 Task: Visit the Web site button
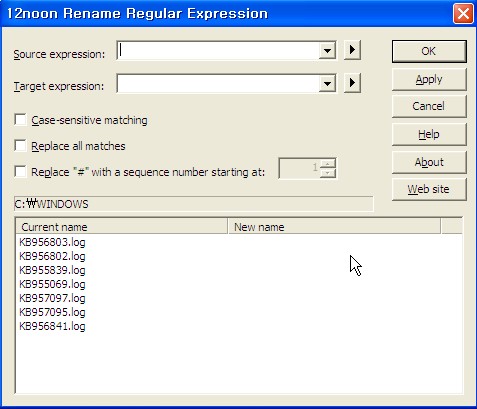pos(429,189)
